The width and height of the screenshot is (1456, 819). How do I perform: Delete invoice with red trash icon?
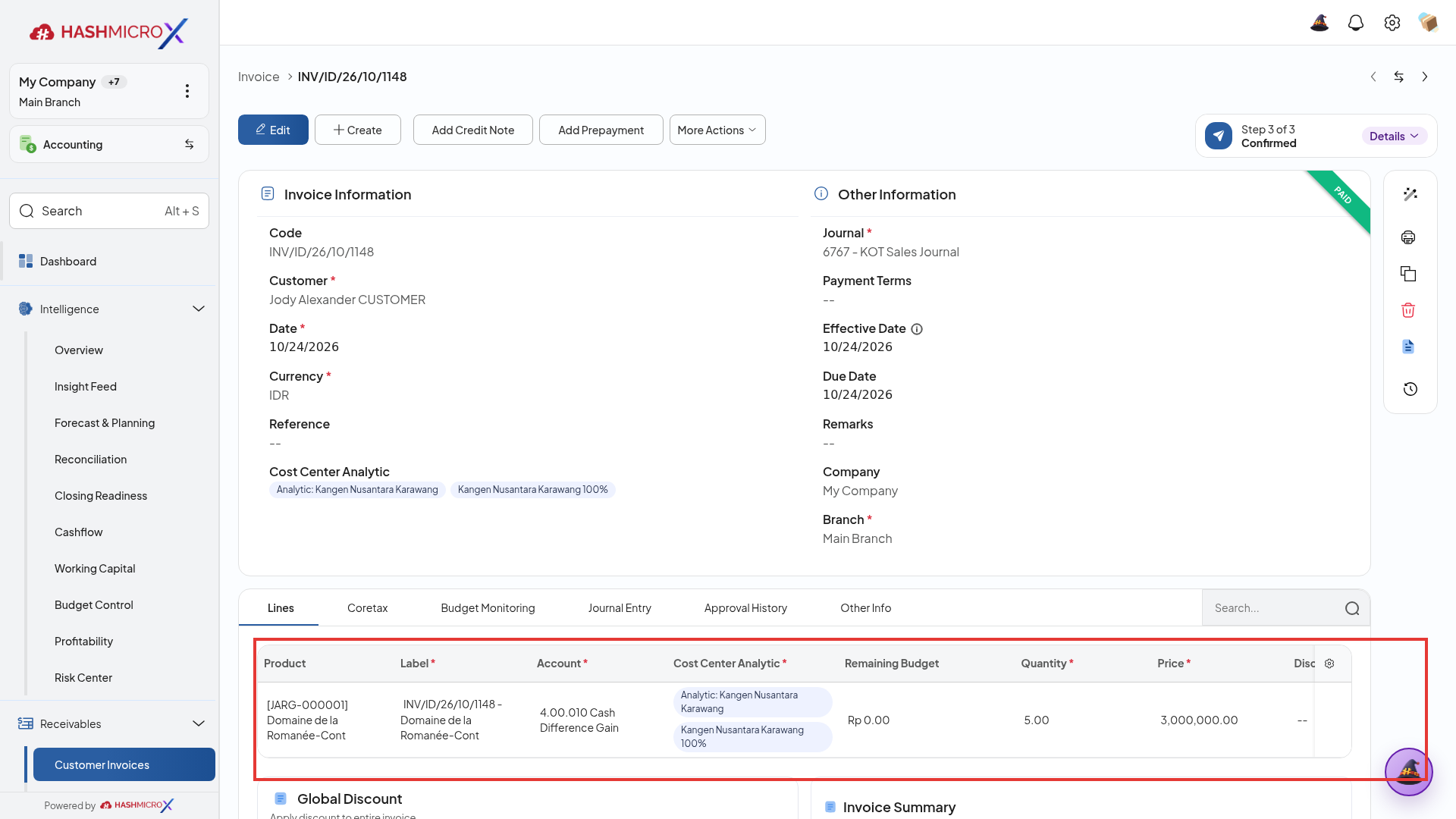pos(1408,310)
